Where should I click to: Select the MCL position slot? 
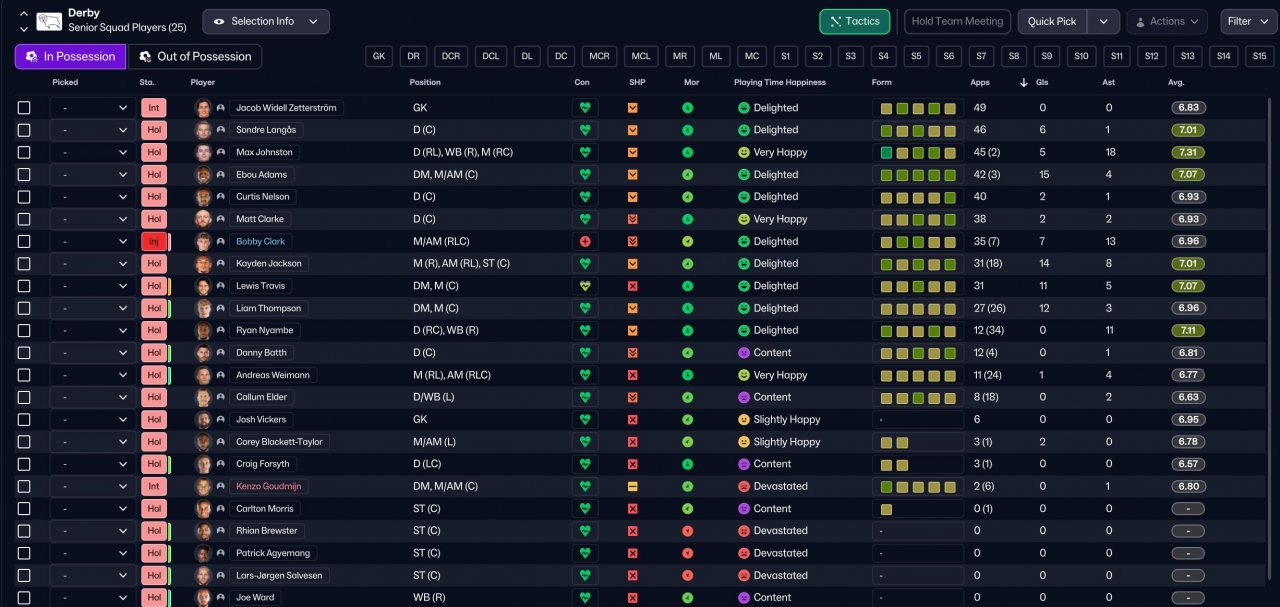pos(641,57)
